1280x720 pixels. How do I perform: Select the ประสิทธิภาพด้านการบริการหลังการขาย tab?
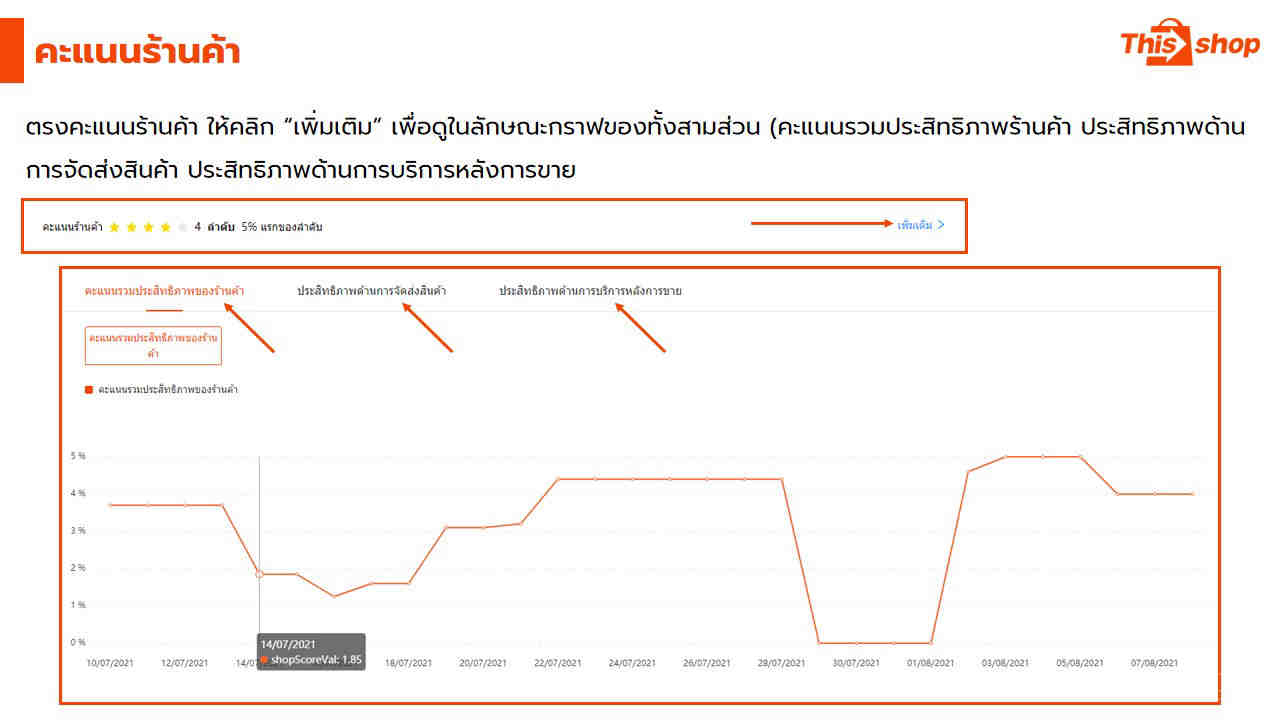(x=590, y=291)
